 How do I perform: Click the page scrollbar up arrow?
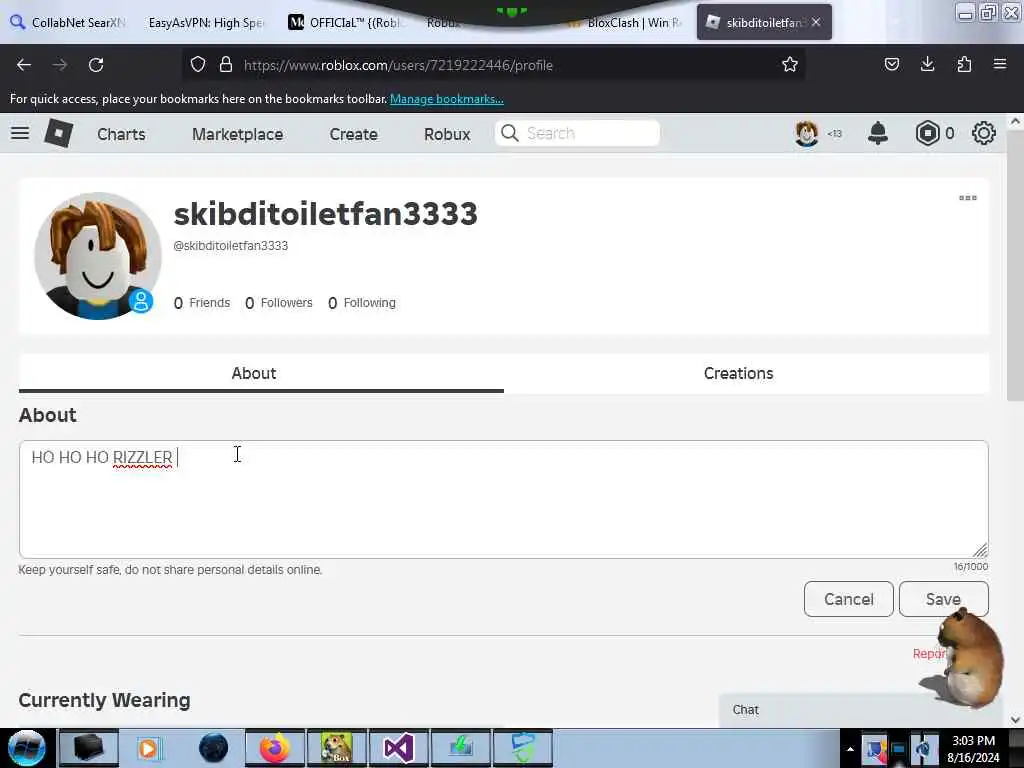[x=1015, y=121]
